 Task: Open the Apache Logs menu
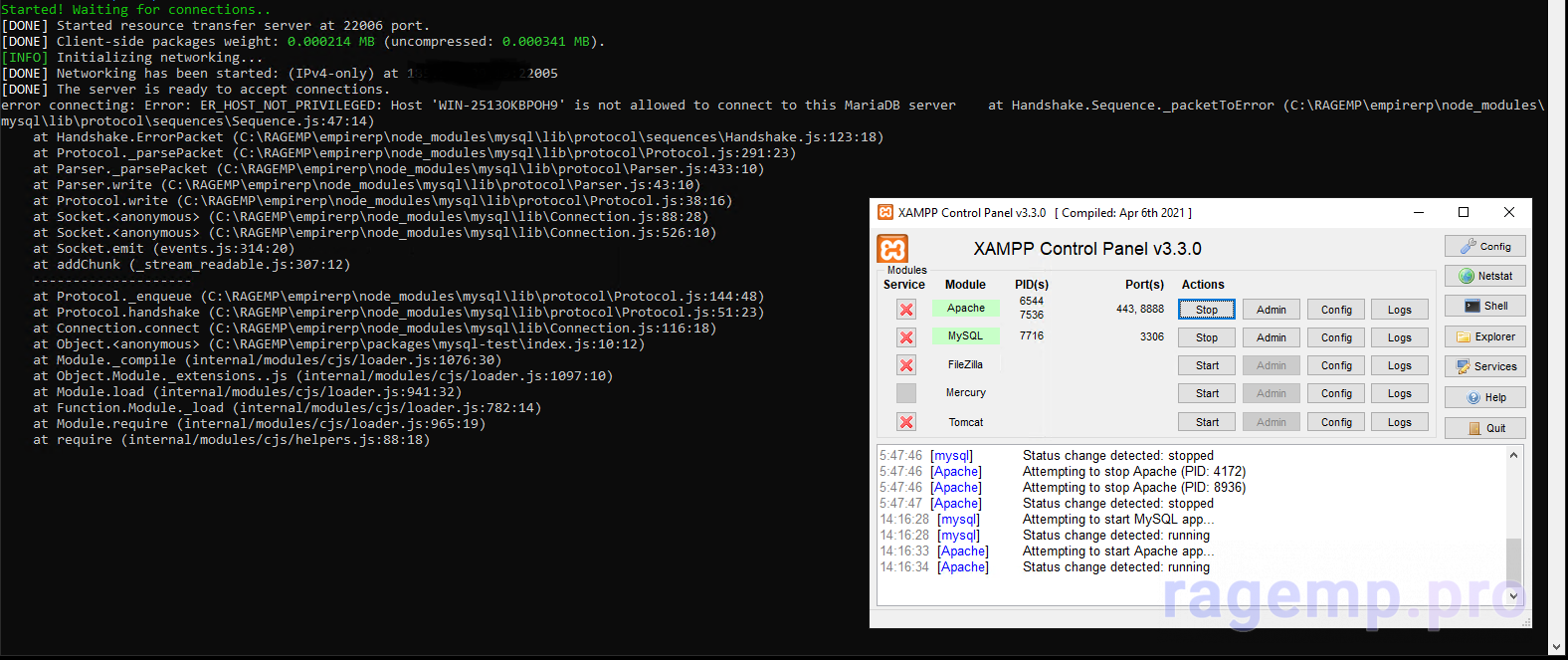point(1400,310)
